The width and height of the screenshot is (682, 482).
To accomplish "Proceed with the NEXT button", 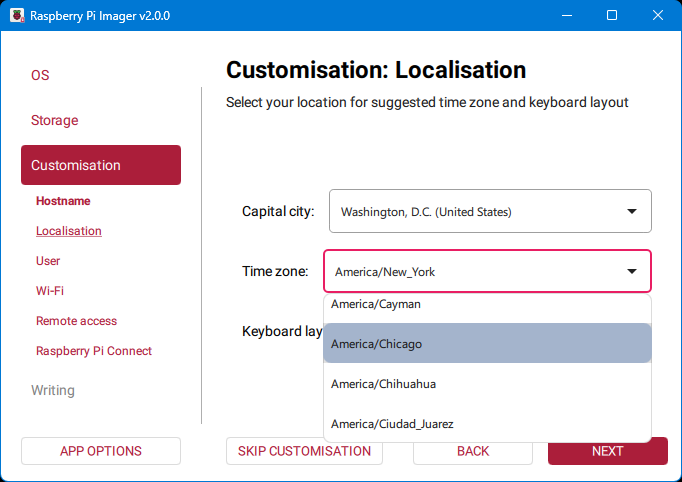I will tap(607, 451).
